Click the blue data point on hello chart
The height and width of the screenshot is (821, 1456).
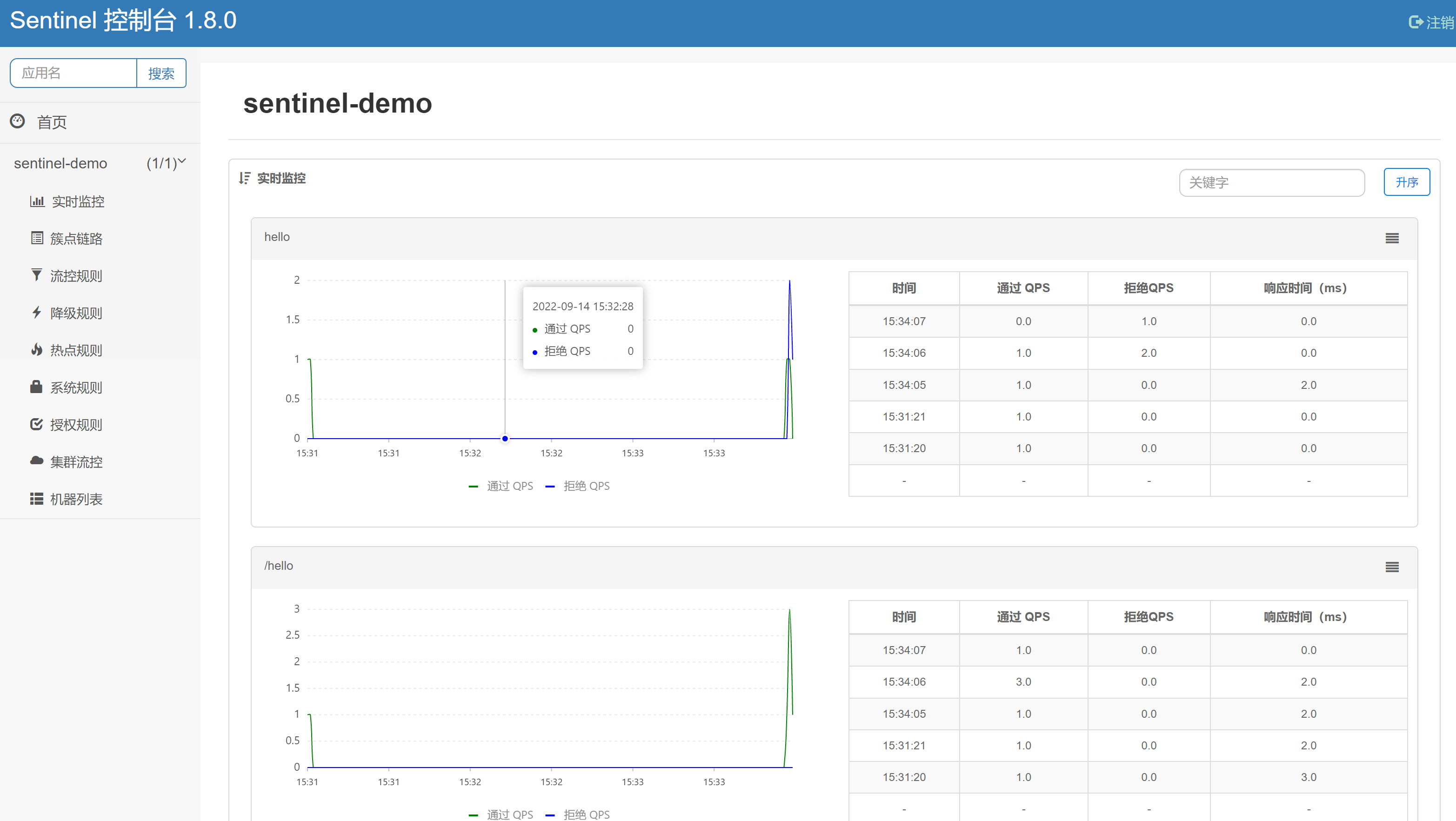pos(505,439)
